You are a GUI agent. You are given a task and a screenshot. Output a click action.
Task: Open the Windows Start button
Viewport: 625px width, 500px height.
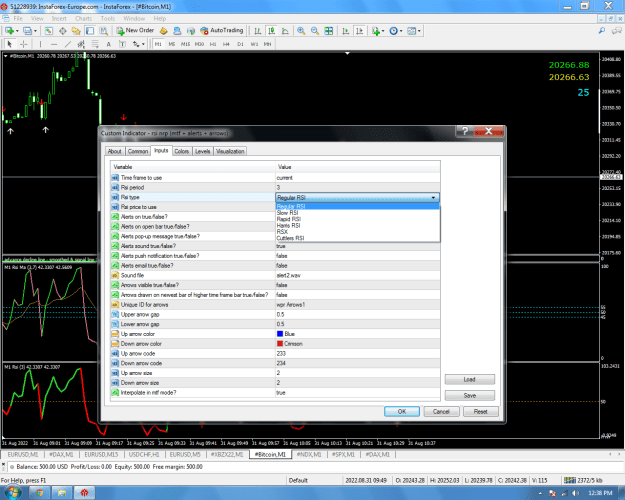(x=12, y=493)
